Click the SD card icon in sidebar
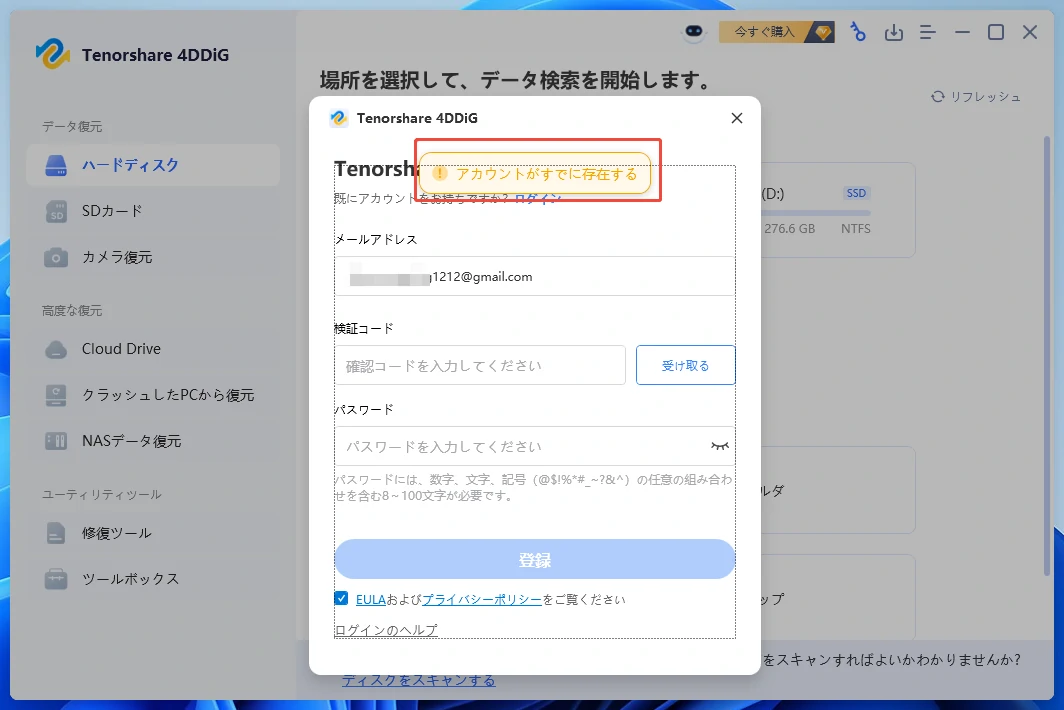The height and width of the screenshot is (710, 1064). [56, 211]
